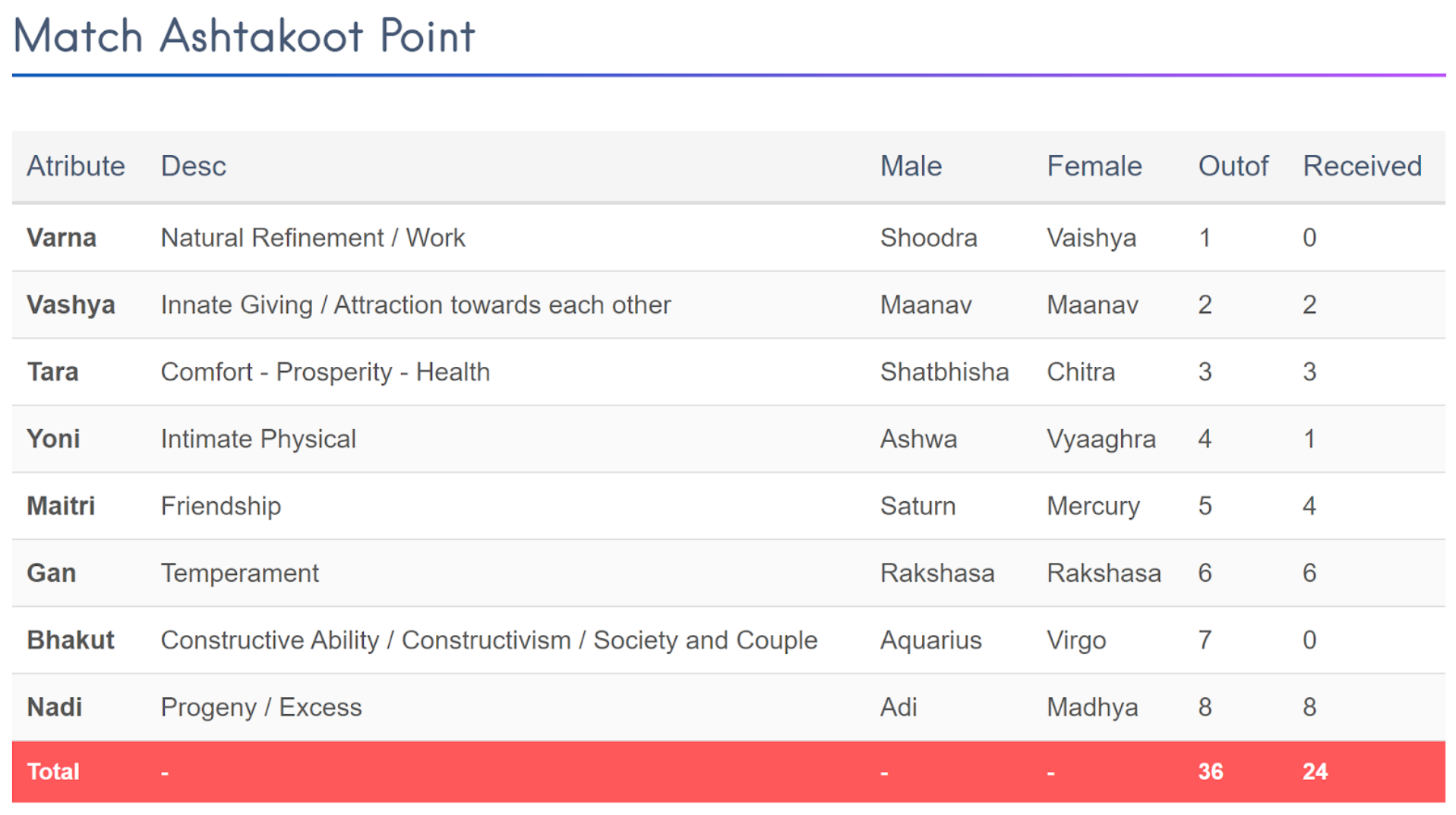Select the Female column header
Screen dimensions: 1456x815
(1094, 166)
